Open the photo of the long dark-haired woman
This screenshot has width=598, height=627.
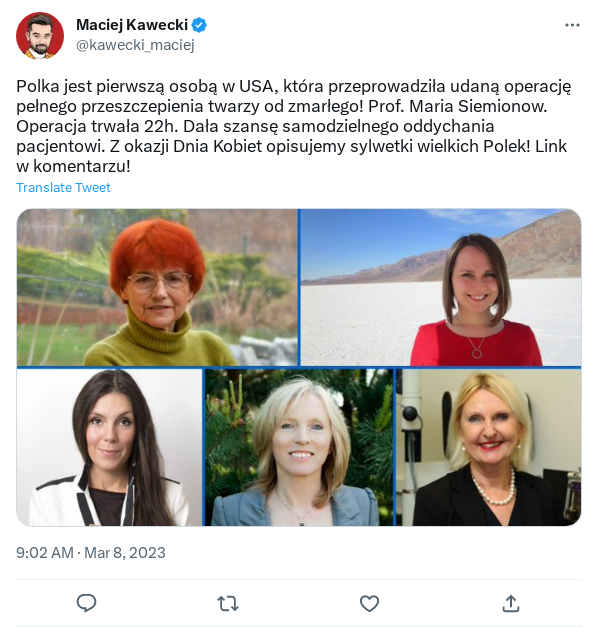109,447
